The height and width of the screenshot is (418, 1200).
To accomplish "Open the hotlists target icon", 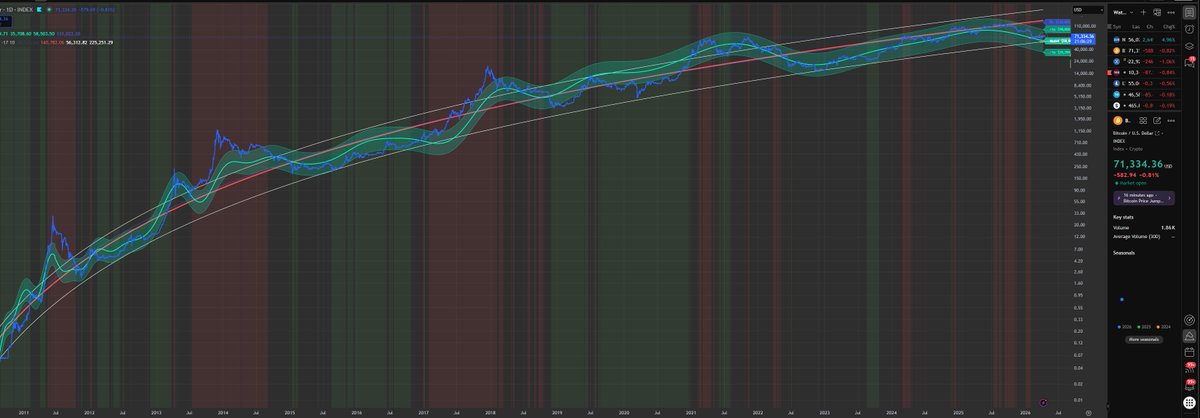I will (1189, 320).
